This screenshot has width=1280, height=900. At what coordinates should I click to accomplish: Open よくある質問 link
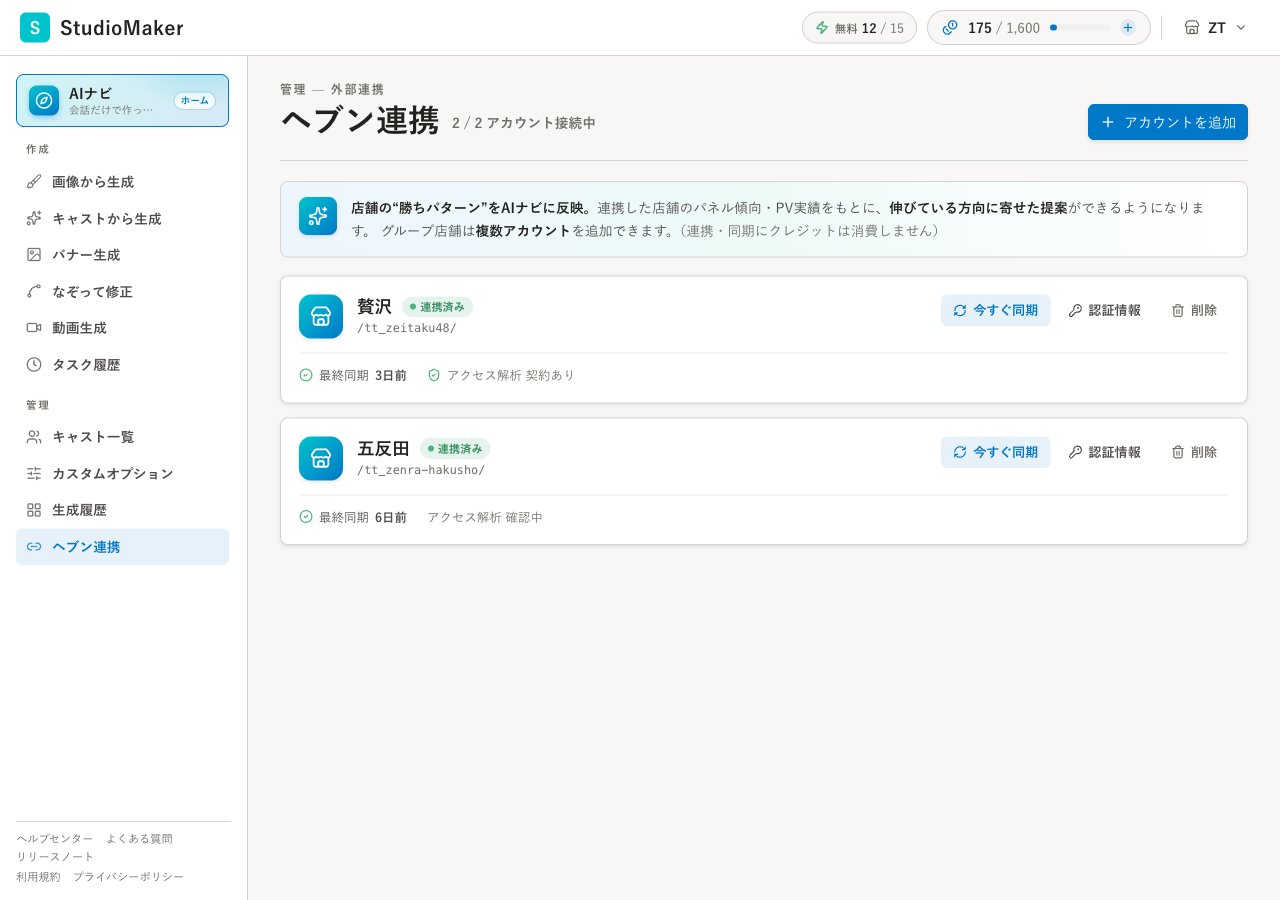point(139,839)
